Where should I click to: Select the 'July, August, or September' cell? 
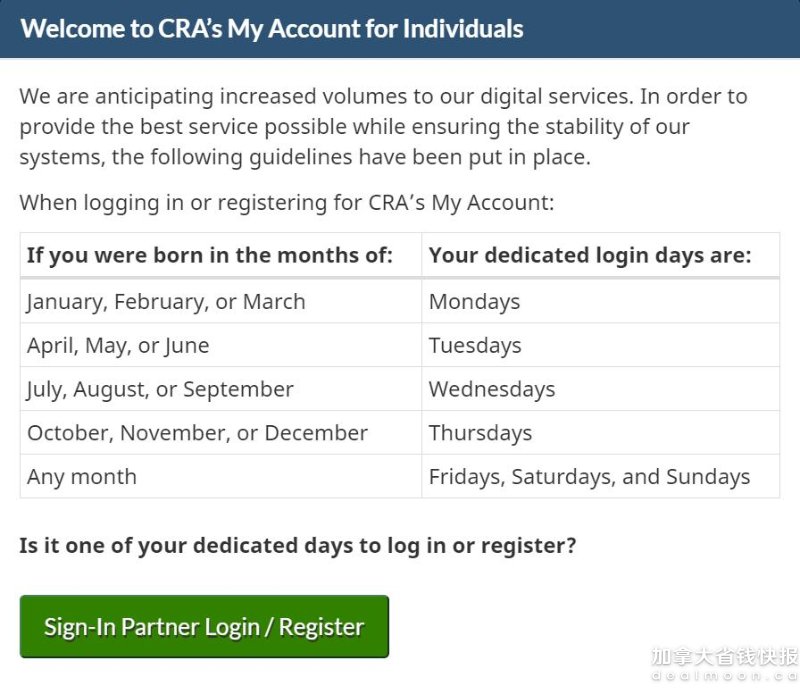(221, 389)
